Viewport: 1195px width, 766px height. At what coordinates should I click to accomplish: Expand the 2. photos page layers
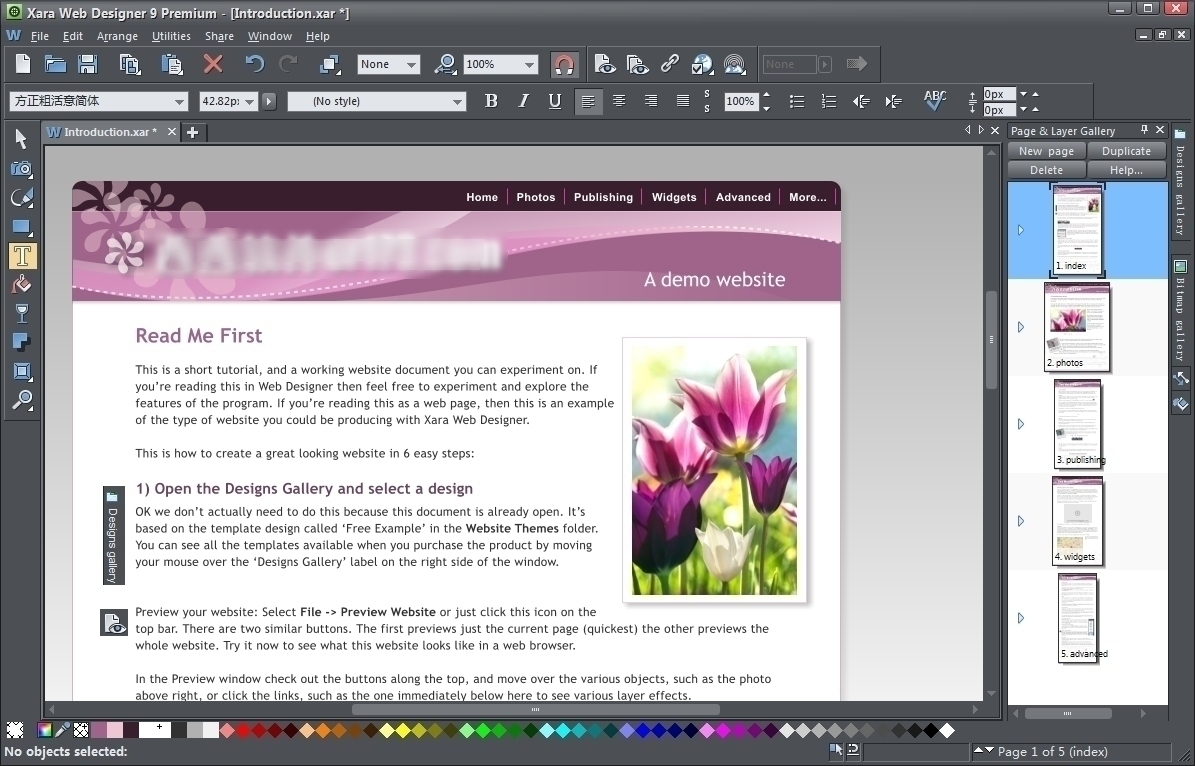pos(1020,327)
